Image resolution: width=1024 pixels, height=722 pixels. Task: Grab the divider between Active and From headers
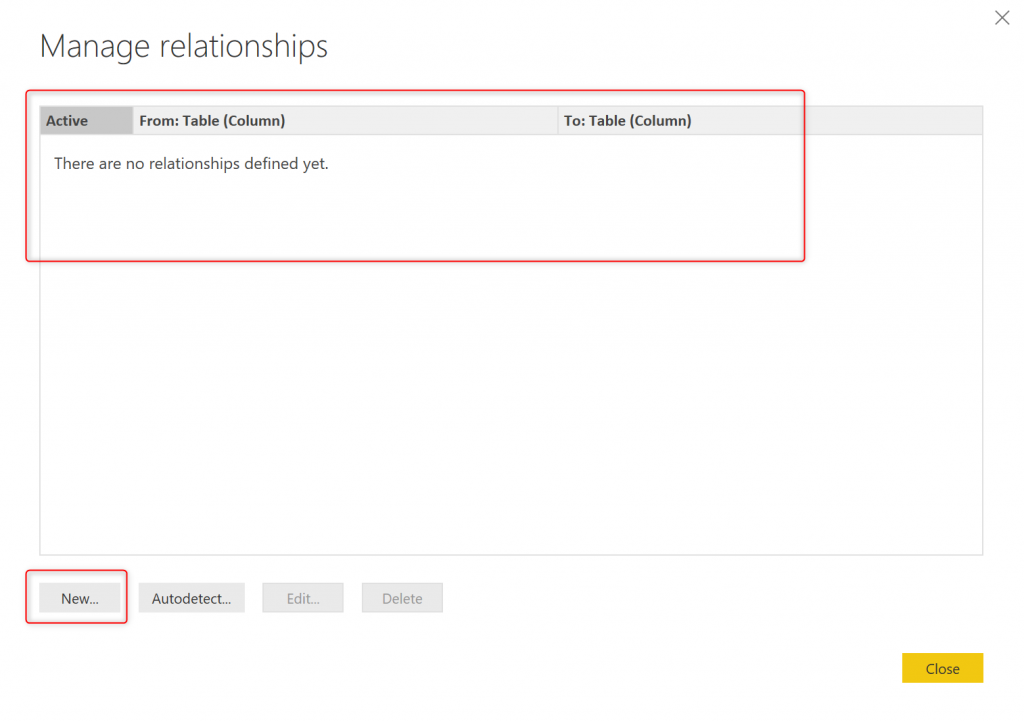(x=133, y=121)
